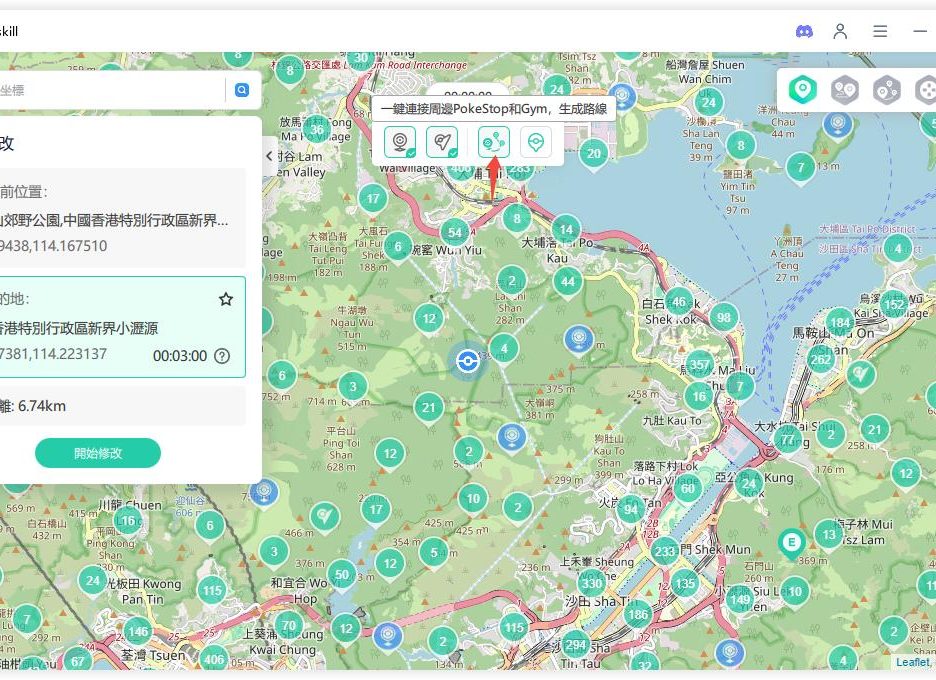This screenshot has height=680, width=936.
Task: Click the coordinate search input field
Action: click(110, 90)
